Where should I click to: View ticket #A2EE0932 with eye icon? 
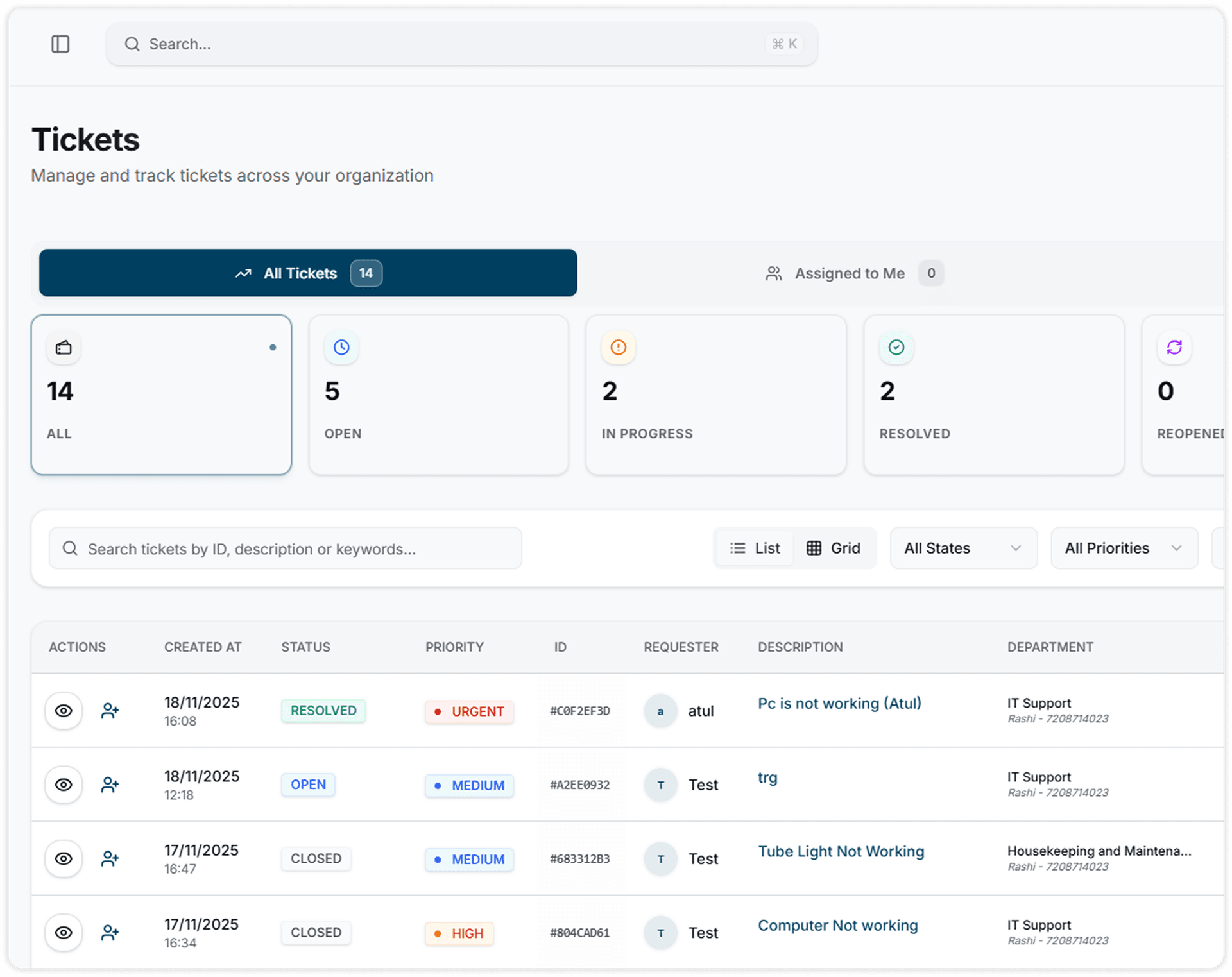(x=64, y=785)
